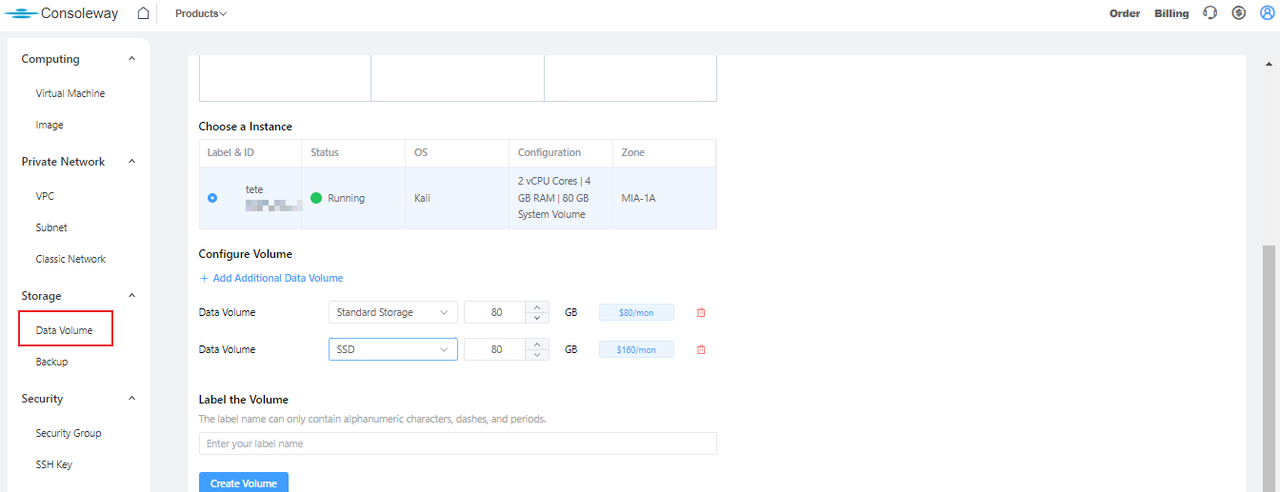Click the Consoleway logo
Viewport: 1280px width, 492px height.
62,14
